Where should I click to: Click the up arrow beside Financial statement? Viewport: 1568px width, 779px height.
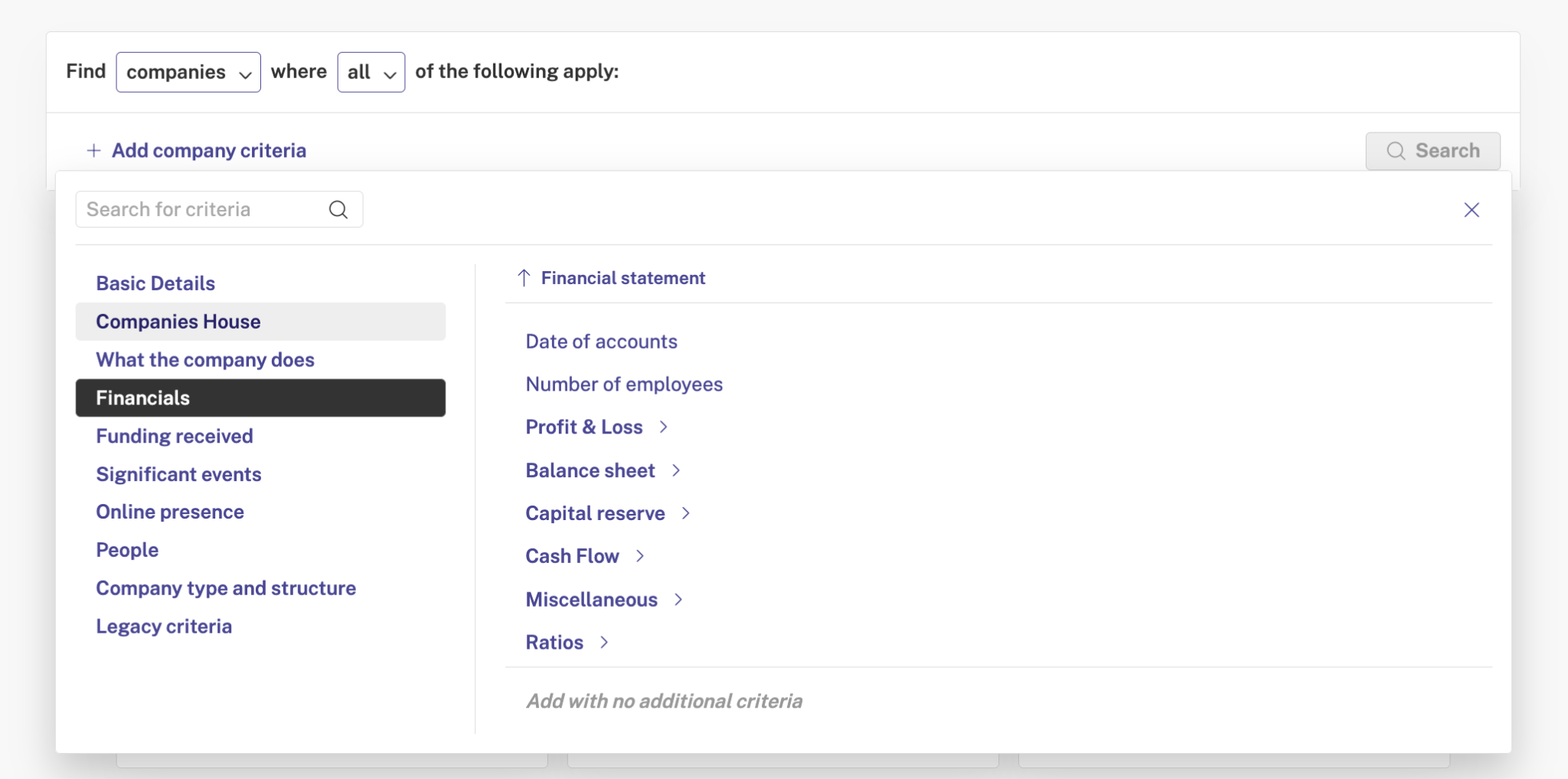tap(524, 278)
